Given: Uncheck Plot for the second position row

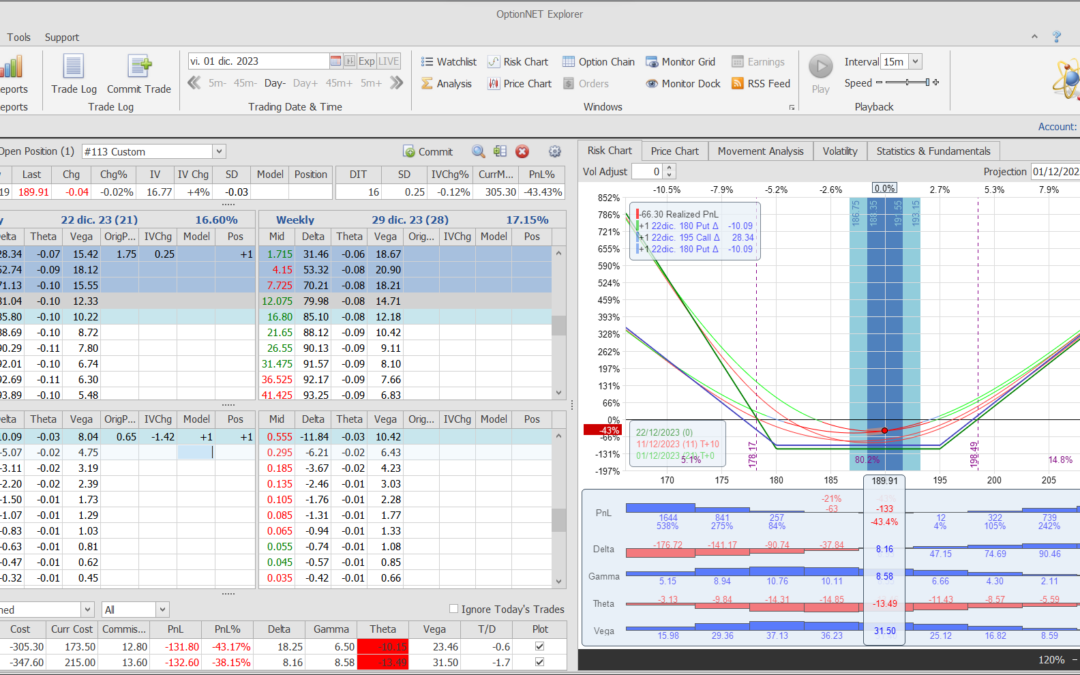Looking at the screenshot, I should [x=541, y=662].
